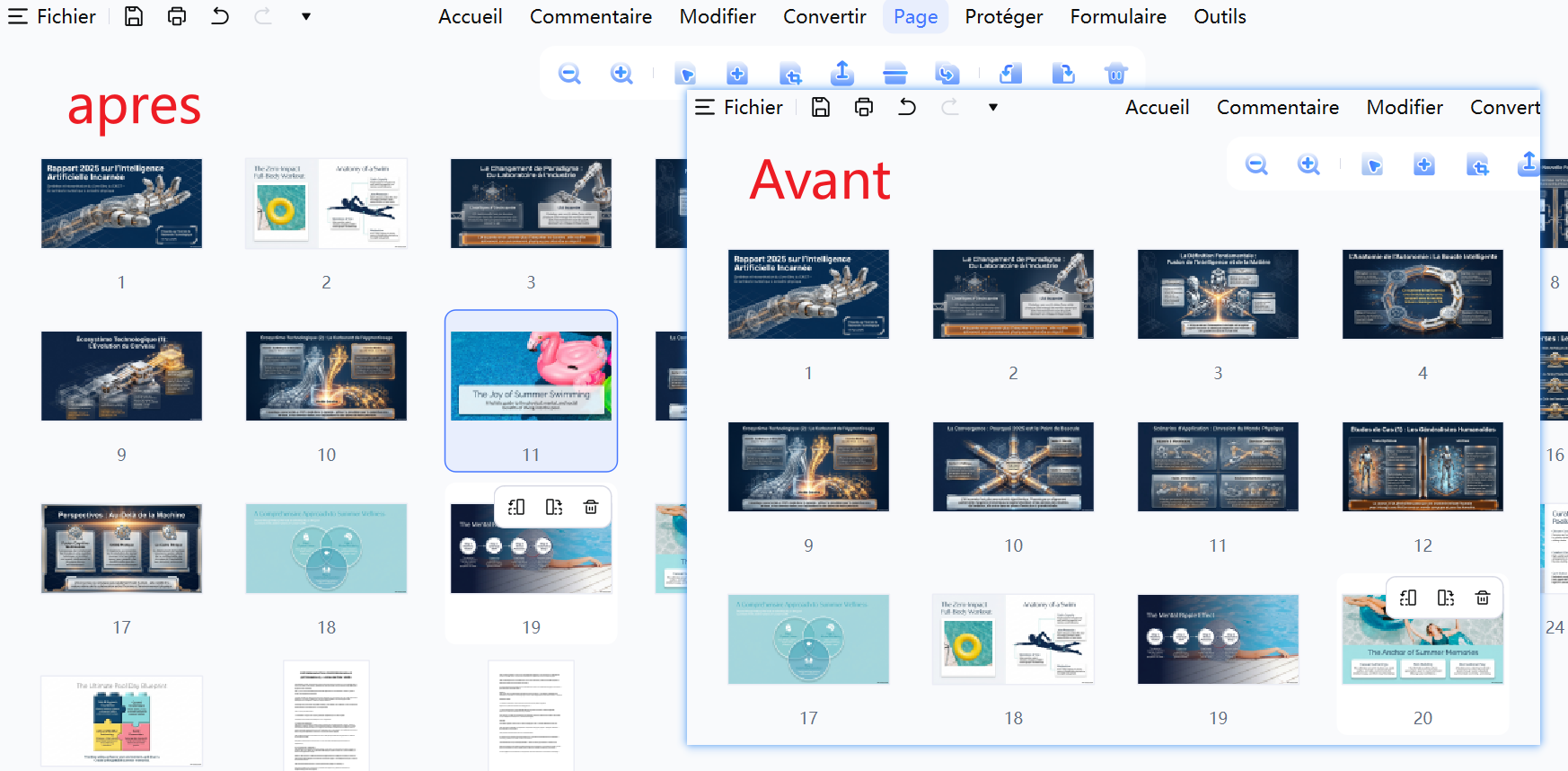Undo last action in the Avant window
The image size is (1568, 771).
point(907,107)
